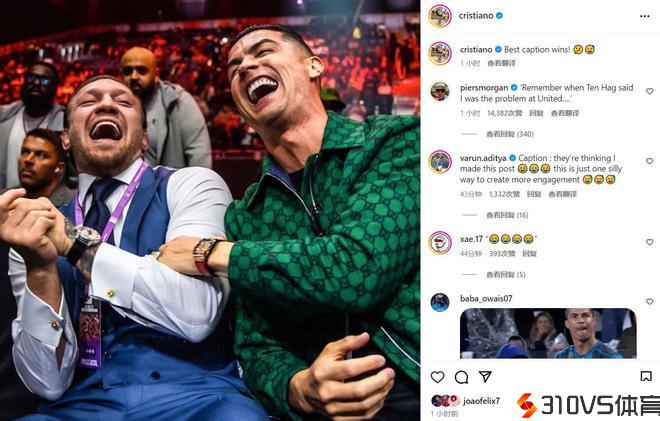The height and width of the screenshot is (421, 660).
Task: Open piersmorgan's profile avatar
Action: [x=440, y=91]
